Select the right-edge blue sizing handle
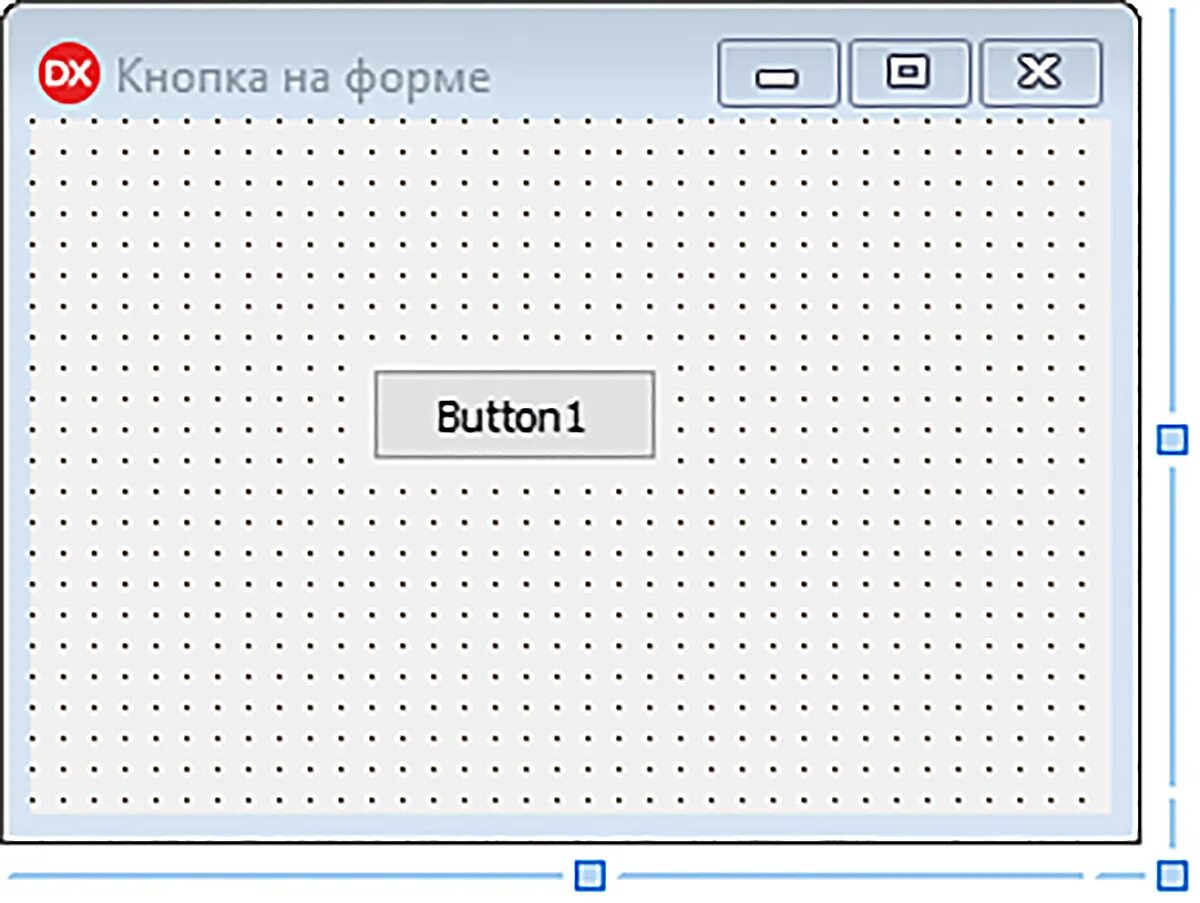 1171,439
